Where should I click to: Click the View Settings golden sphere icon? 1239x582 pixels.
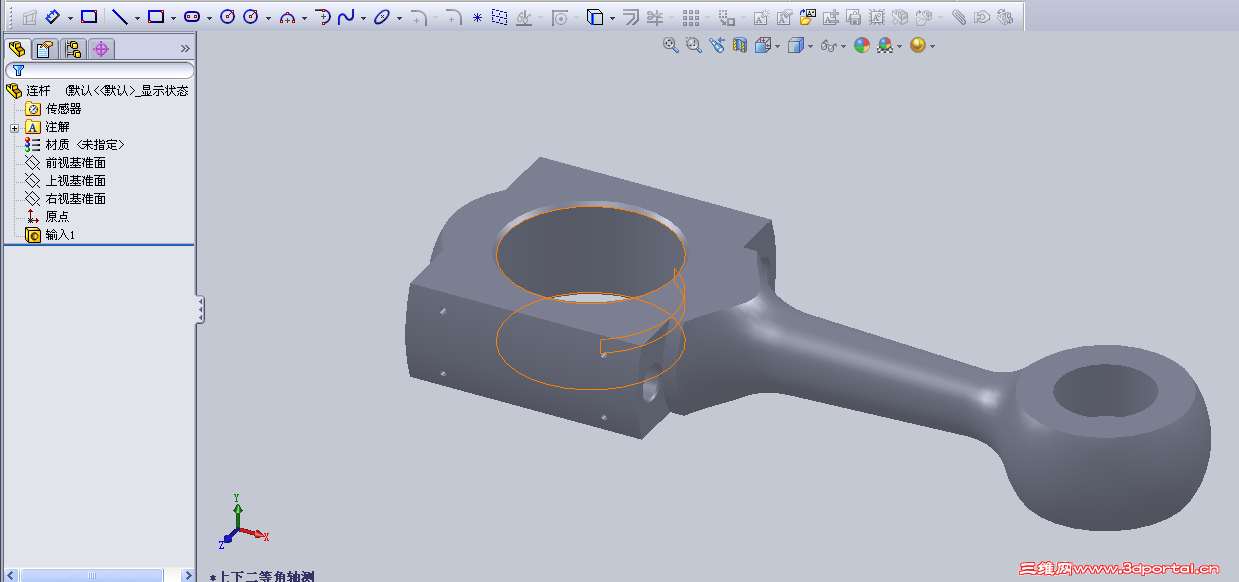[918, 46]
